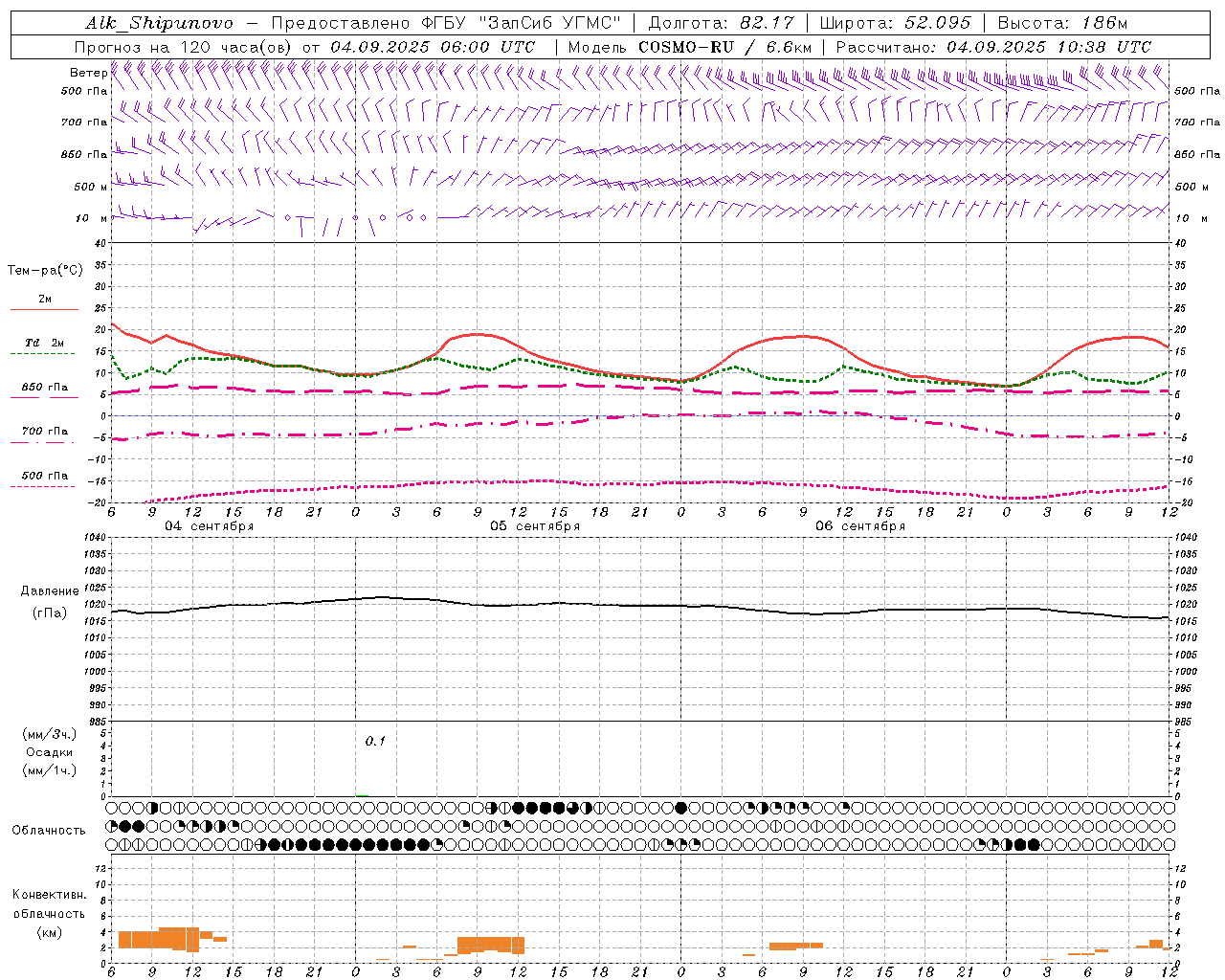Click the '06 сентября' date label
Screen dimensions: 1225x980
[x=860, y=526]
